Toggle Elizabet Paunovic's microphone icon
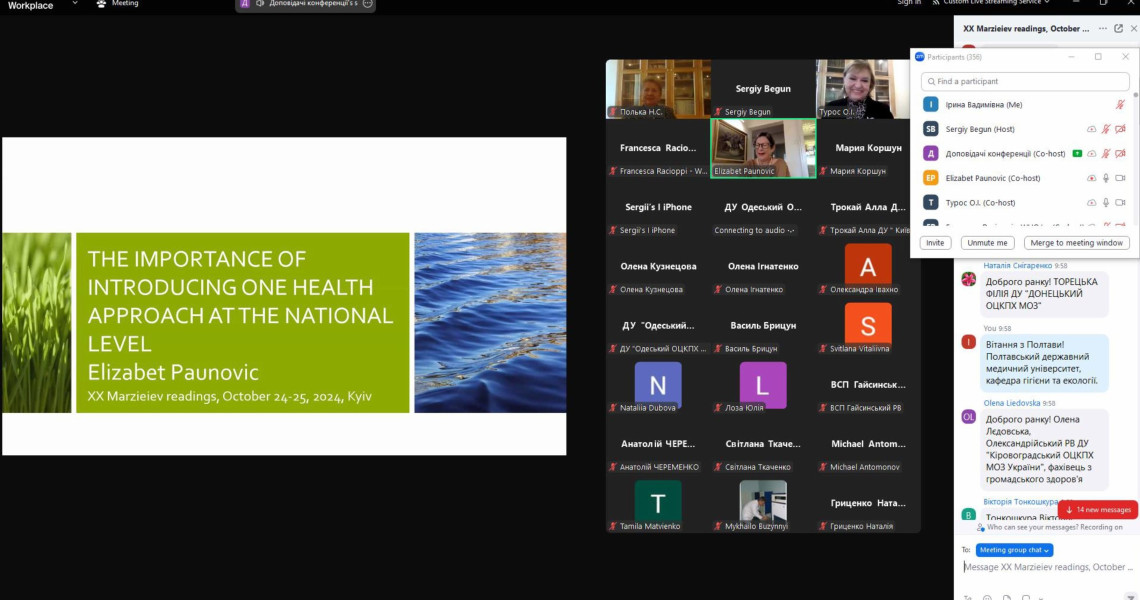 (x=1106, y=178)
